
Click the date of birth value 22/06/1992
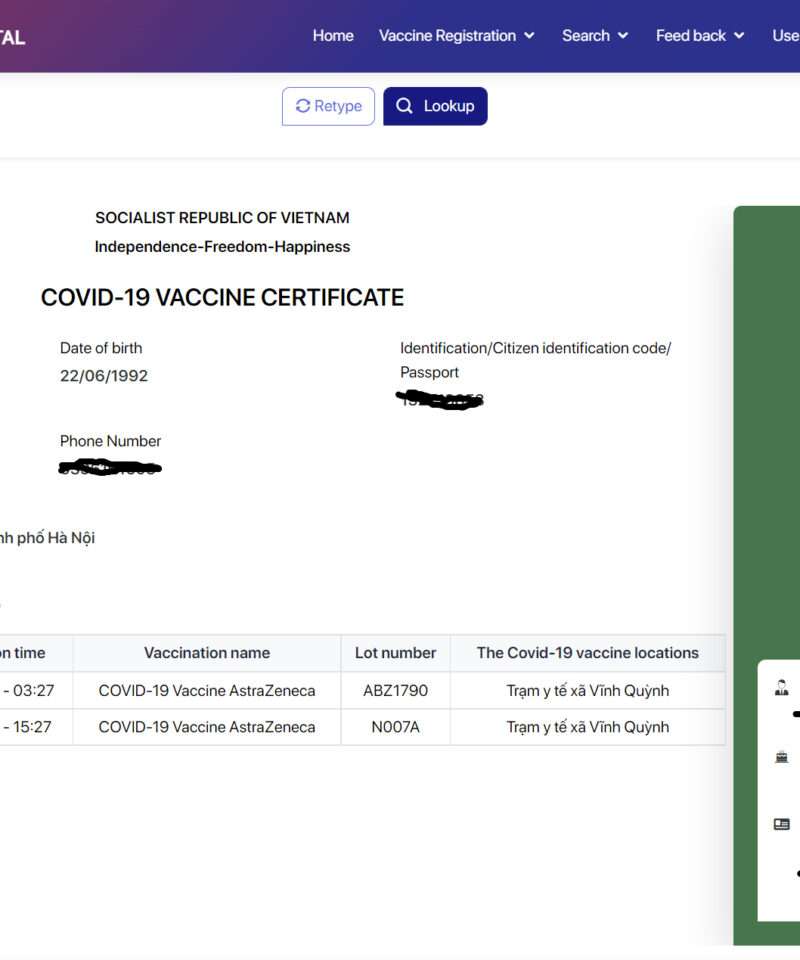pyautogui.click(x=104, y=376)
